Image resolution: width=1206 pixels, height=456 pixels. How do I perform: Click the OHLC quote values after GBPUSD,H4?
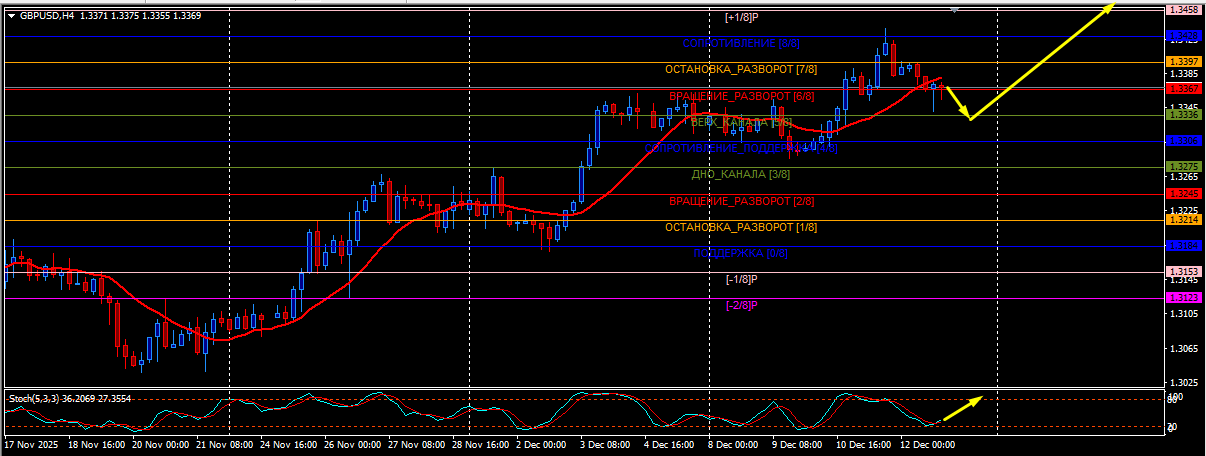pos(139,15)
